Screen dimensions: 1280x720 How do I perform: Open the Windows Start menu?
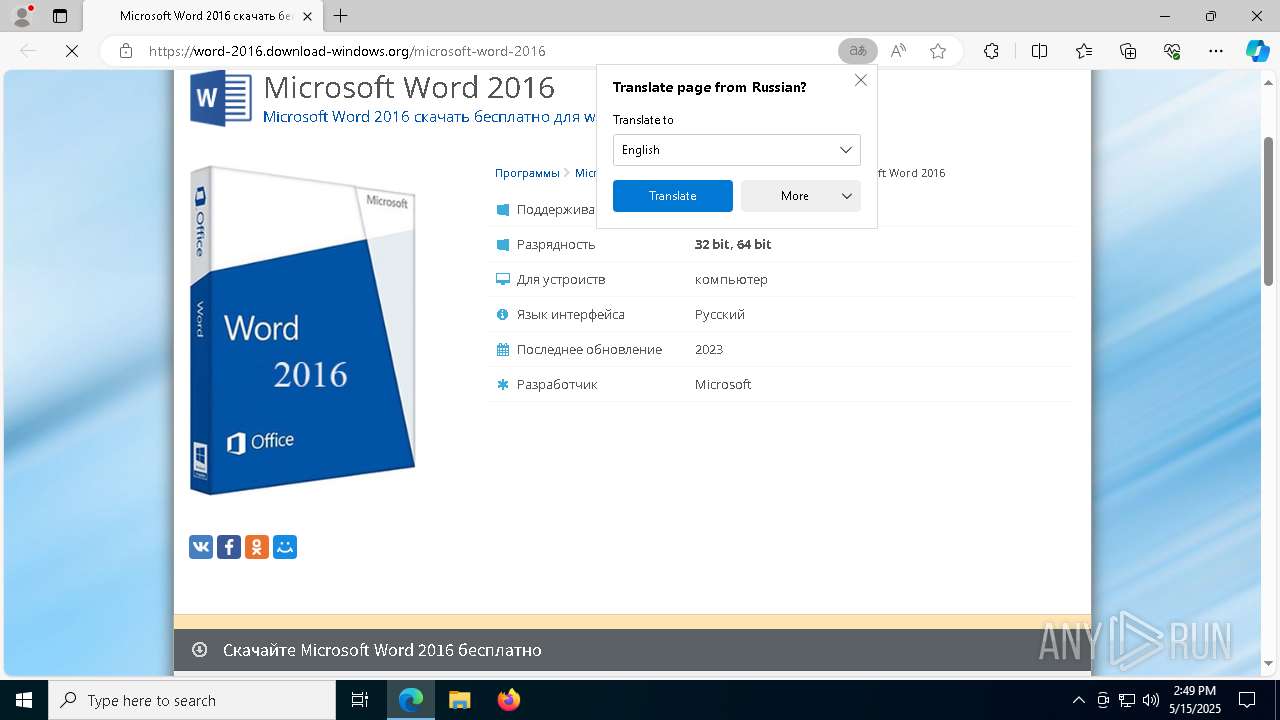pos(23,700)
